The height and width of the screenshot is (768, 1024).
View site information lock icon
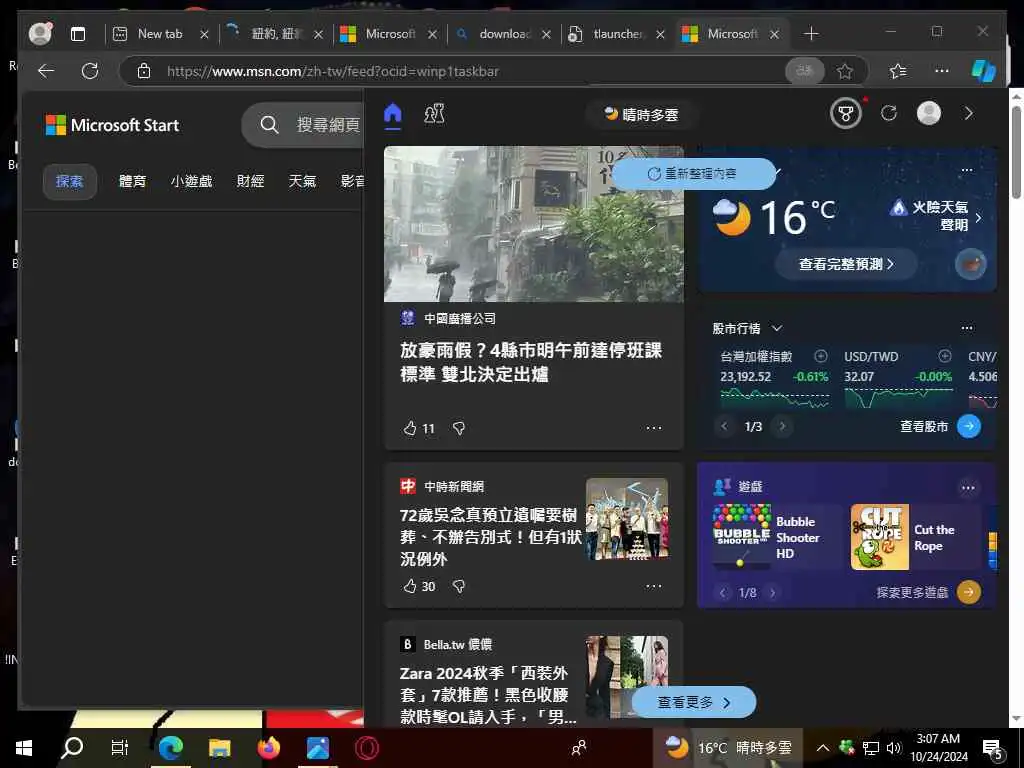pos(144,71)
